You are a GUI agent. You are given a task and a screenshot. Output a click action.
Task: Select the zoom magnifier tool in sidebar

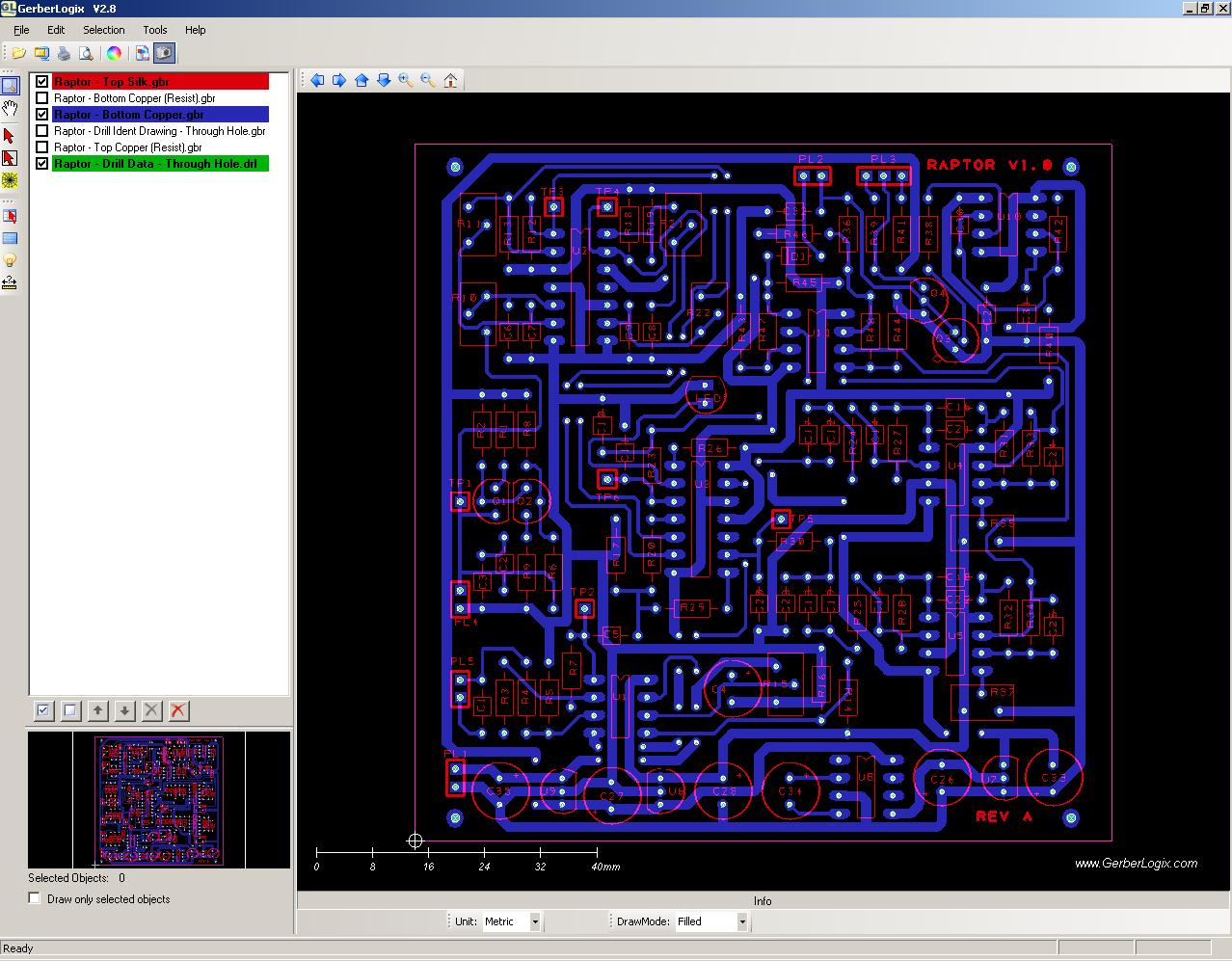(x=10, y=86)
